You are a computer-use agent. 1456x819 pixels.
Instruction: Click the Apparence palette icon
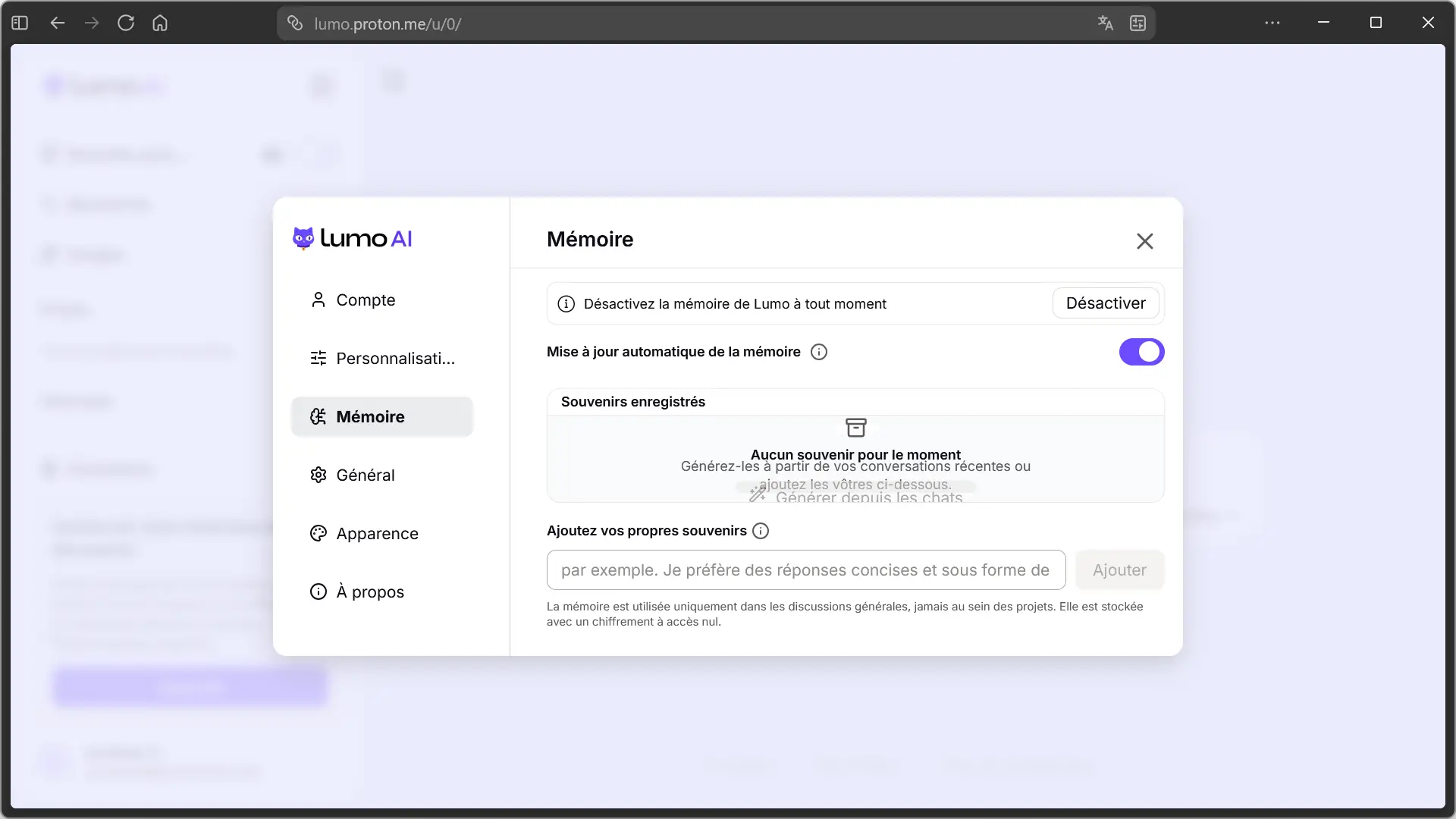coord(318,534)
